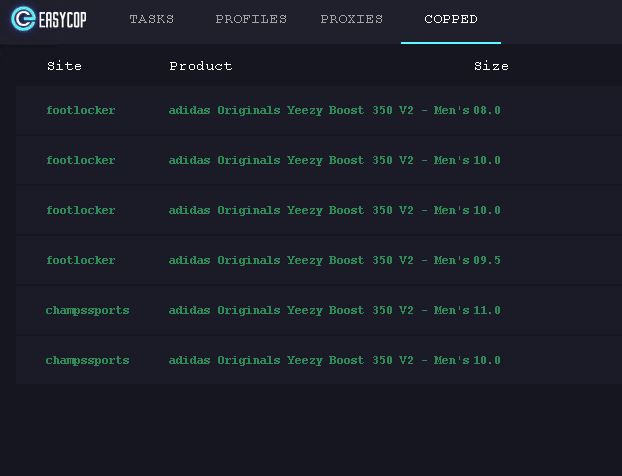Go to the Proxies tab
This screenshot has height=476, width=622.
point(351,19)
